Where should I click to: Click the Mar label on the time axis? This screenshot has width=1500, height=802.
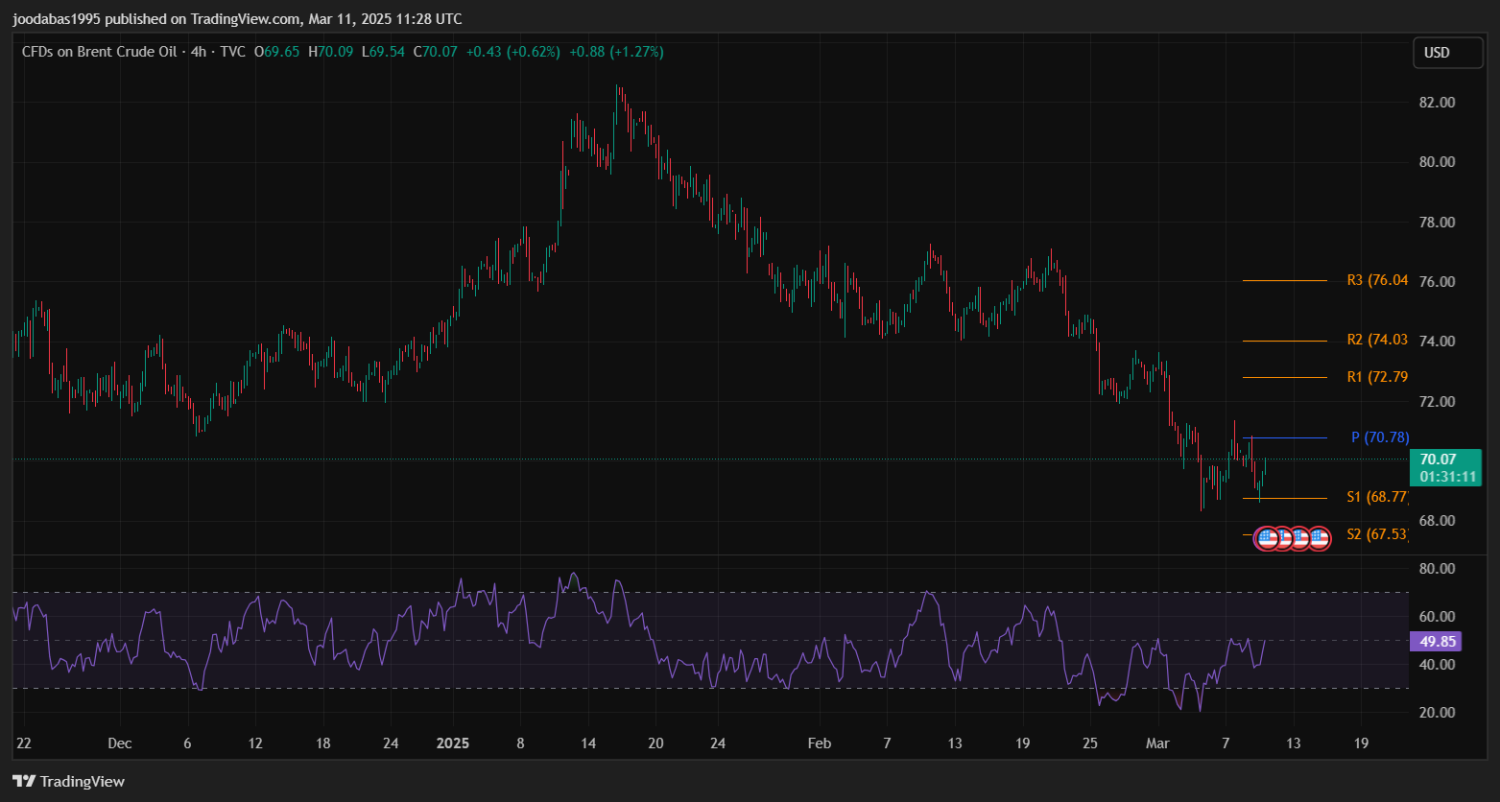coord(1158,744)
